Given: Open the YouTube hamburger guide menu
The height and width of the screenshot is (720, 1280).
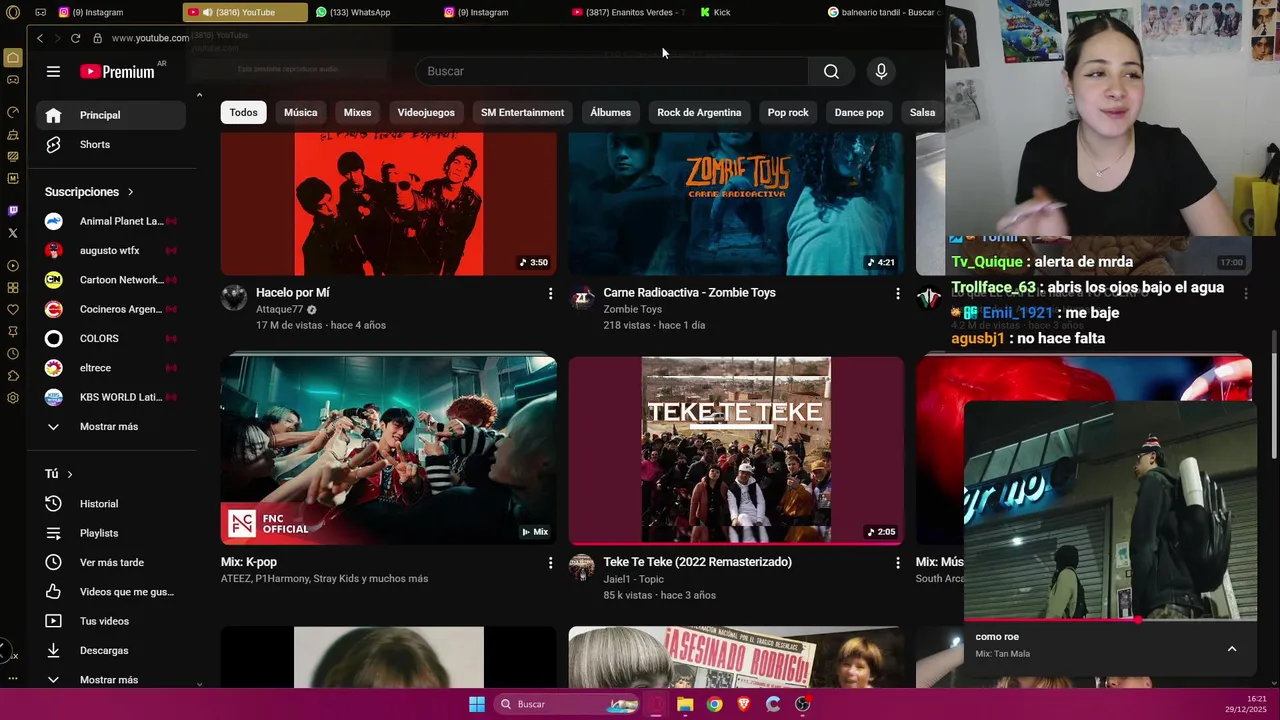Looking at the screenshot, I should 53,71.
